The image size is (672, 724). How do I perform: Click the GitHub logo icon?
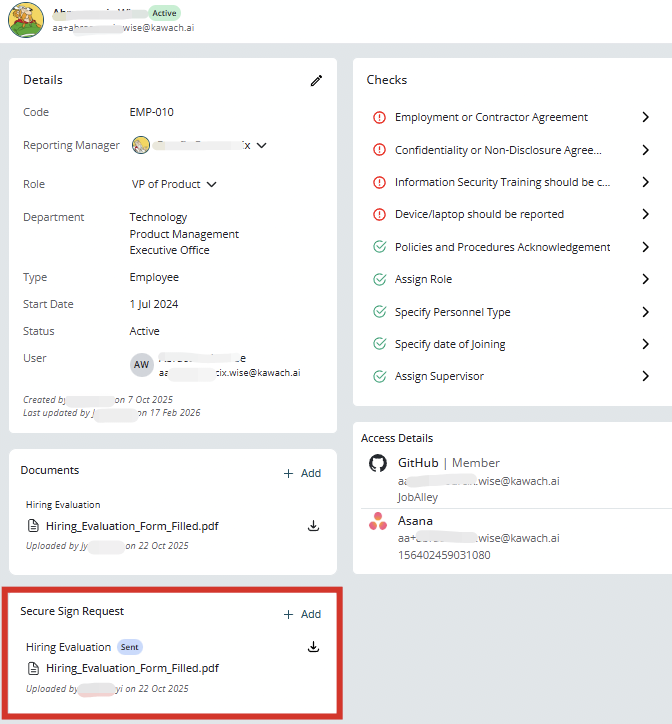[378, 463]
